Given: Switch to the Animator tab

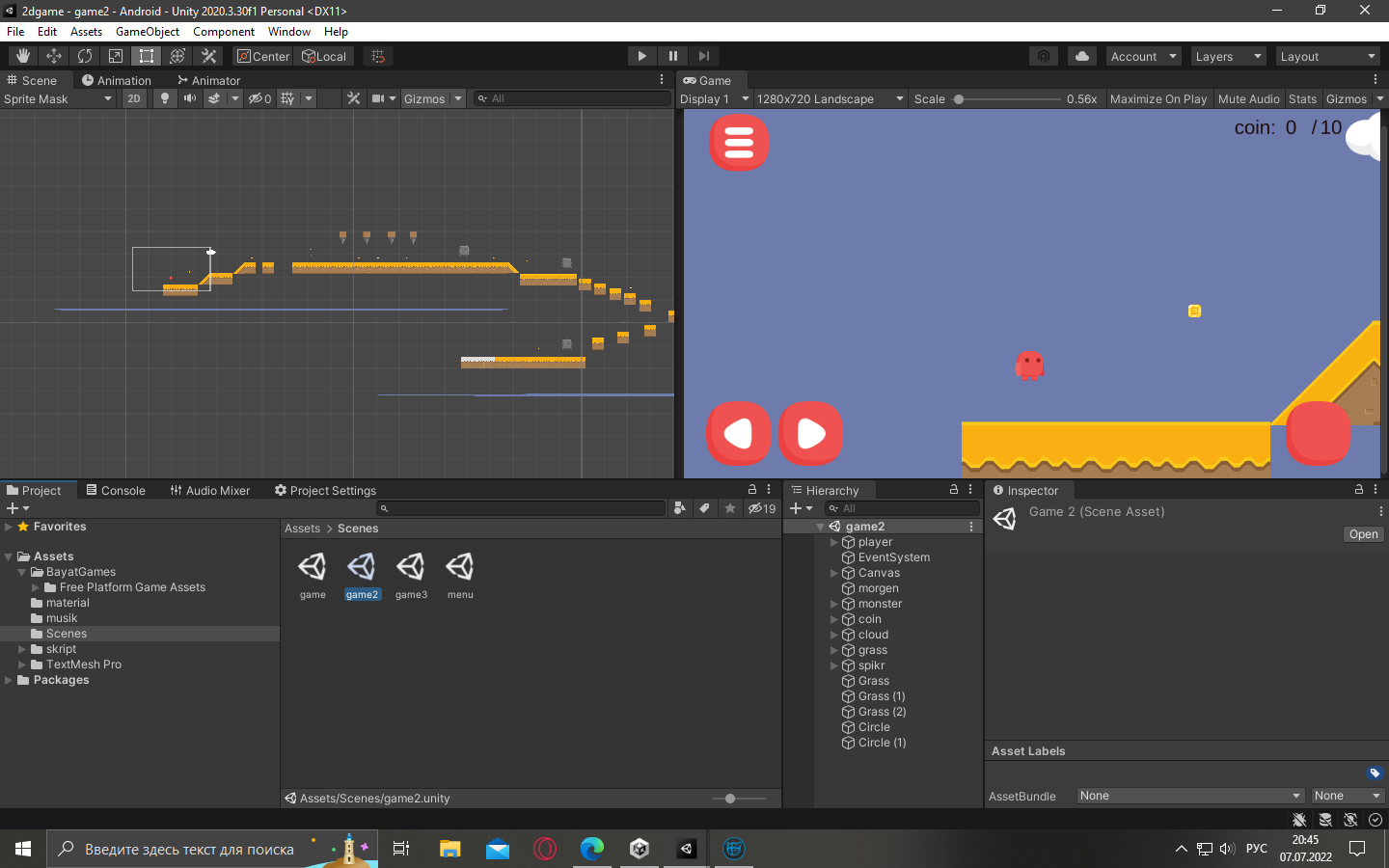Looking at the screenshot, I should (208, 80).
